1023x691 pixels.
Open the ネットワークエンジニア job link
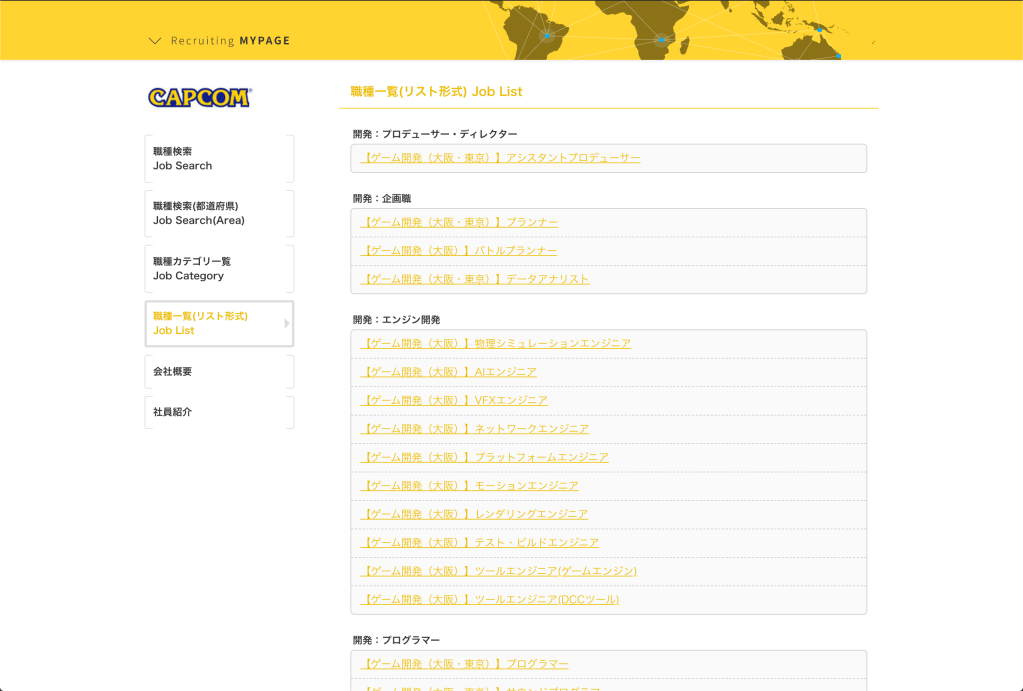(x=475, y=429)
